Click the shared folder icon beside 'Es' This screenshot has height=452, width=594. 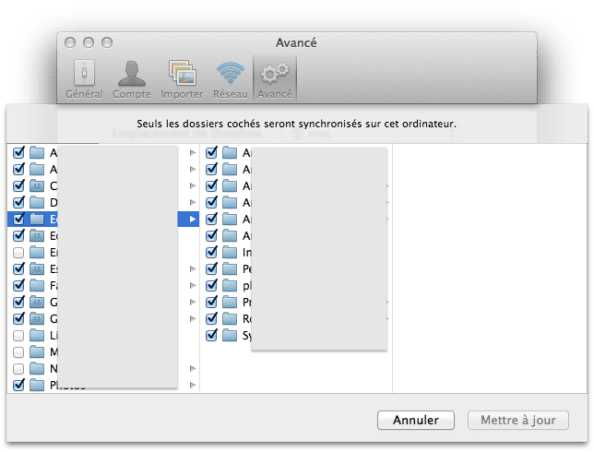(37, 269)
